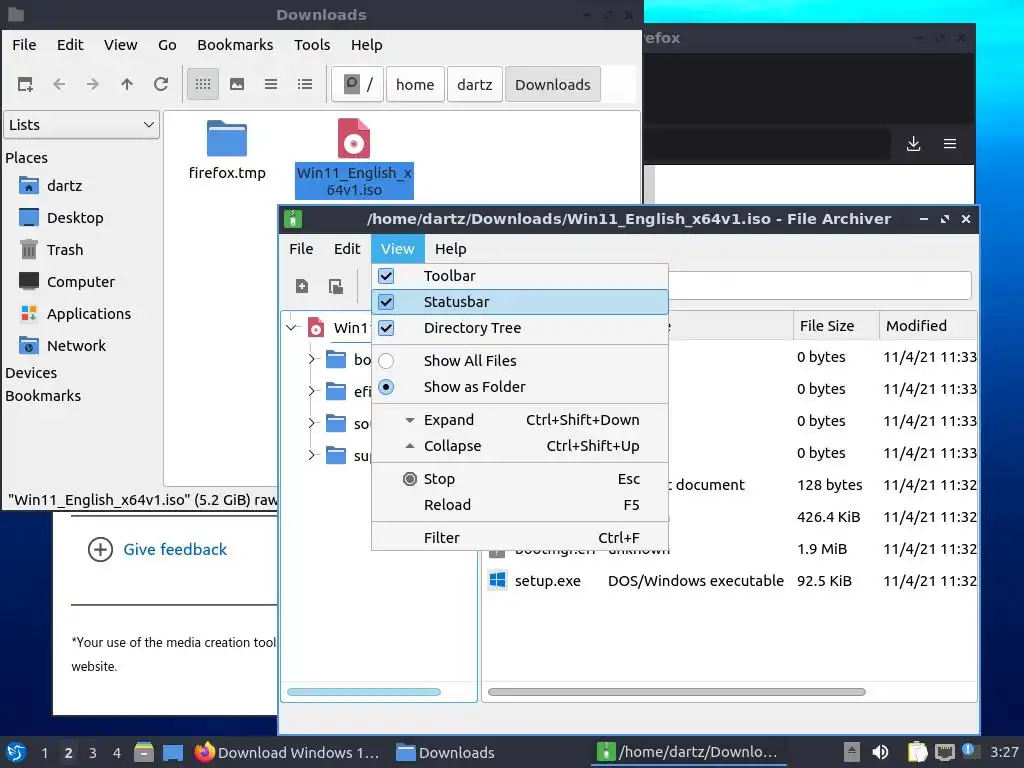Open Help menu in File Archiver

451,249
